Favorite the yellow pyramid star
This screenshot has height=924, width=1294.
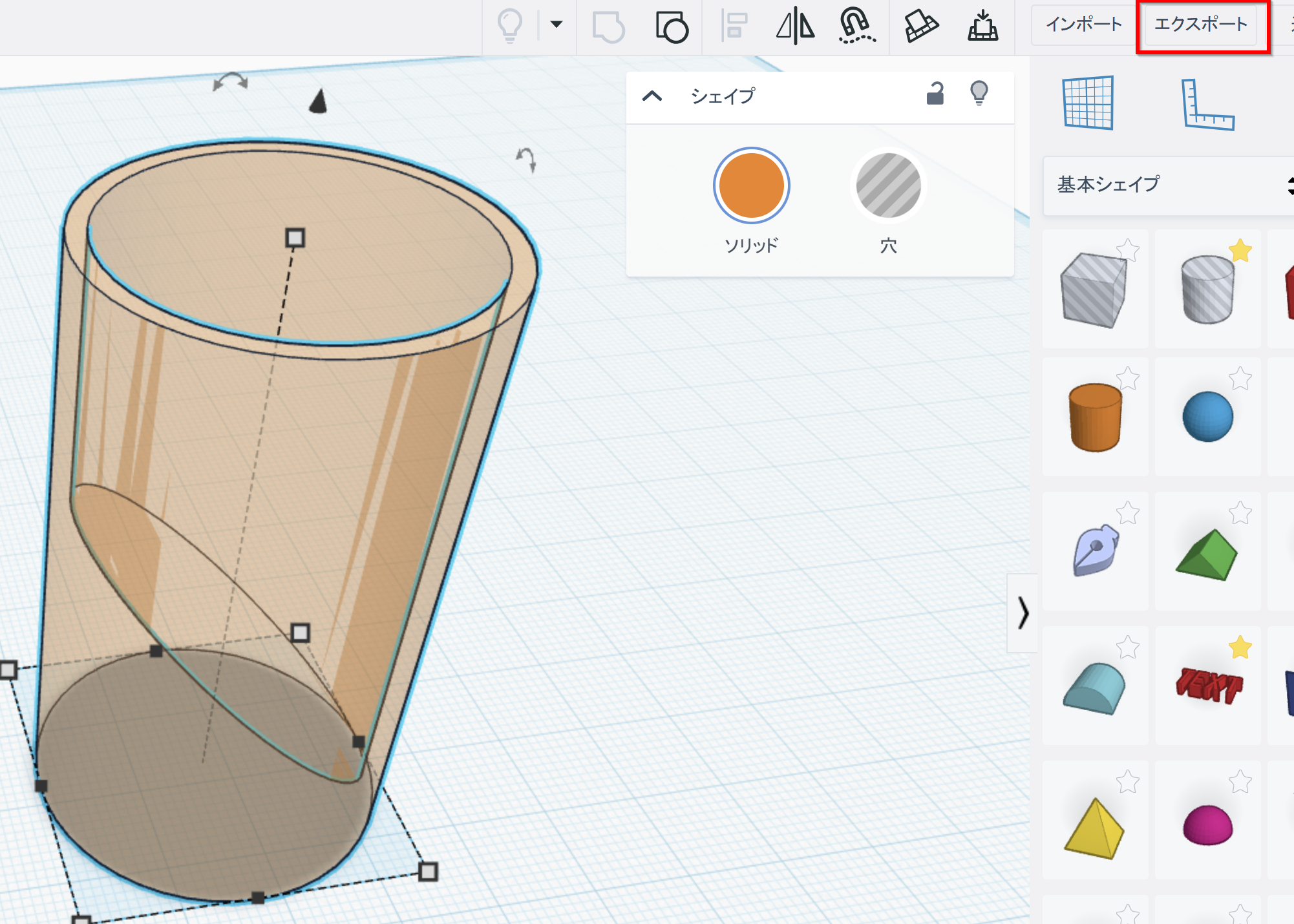coord(1128,782)
